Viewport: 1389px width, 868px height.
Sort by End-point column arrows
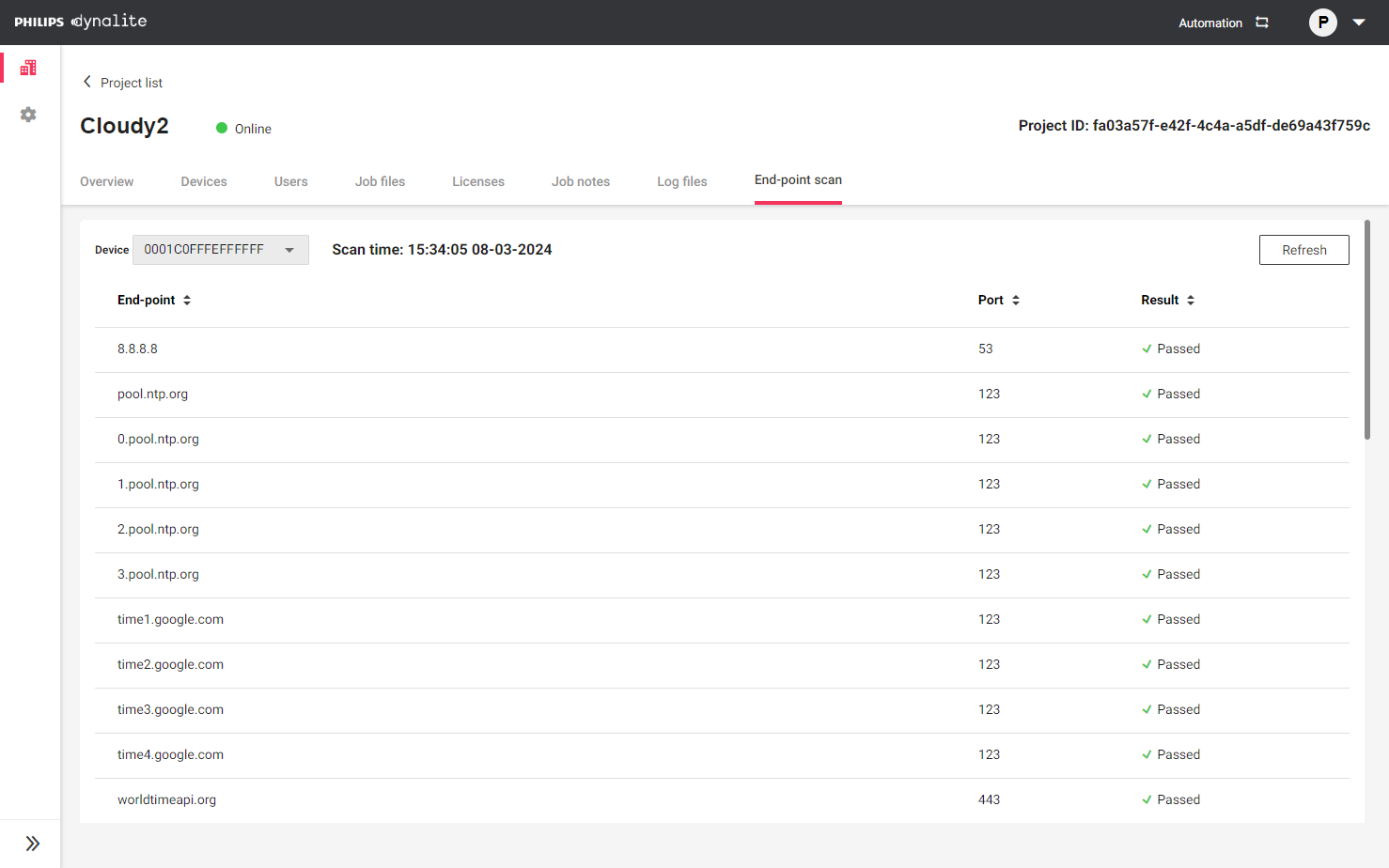(187, 301)
